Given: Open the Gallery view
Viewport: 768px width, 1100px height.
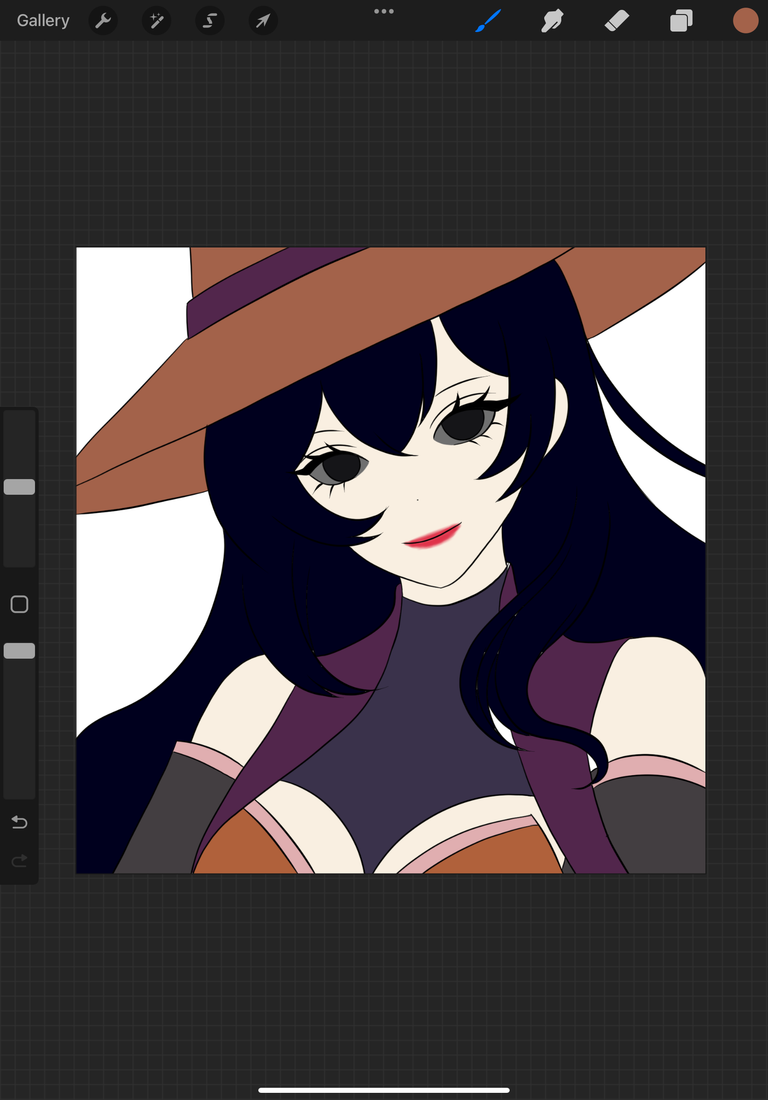Looking at the screenshot, I should click(43, 20).
